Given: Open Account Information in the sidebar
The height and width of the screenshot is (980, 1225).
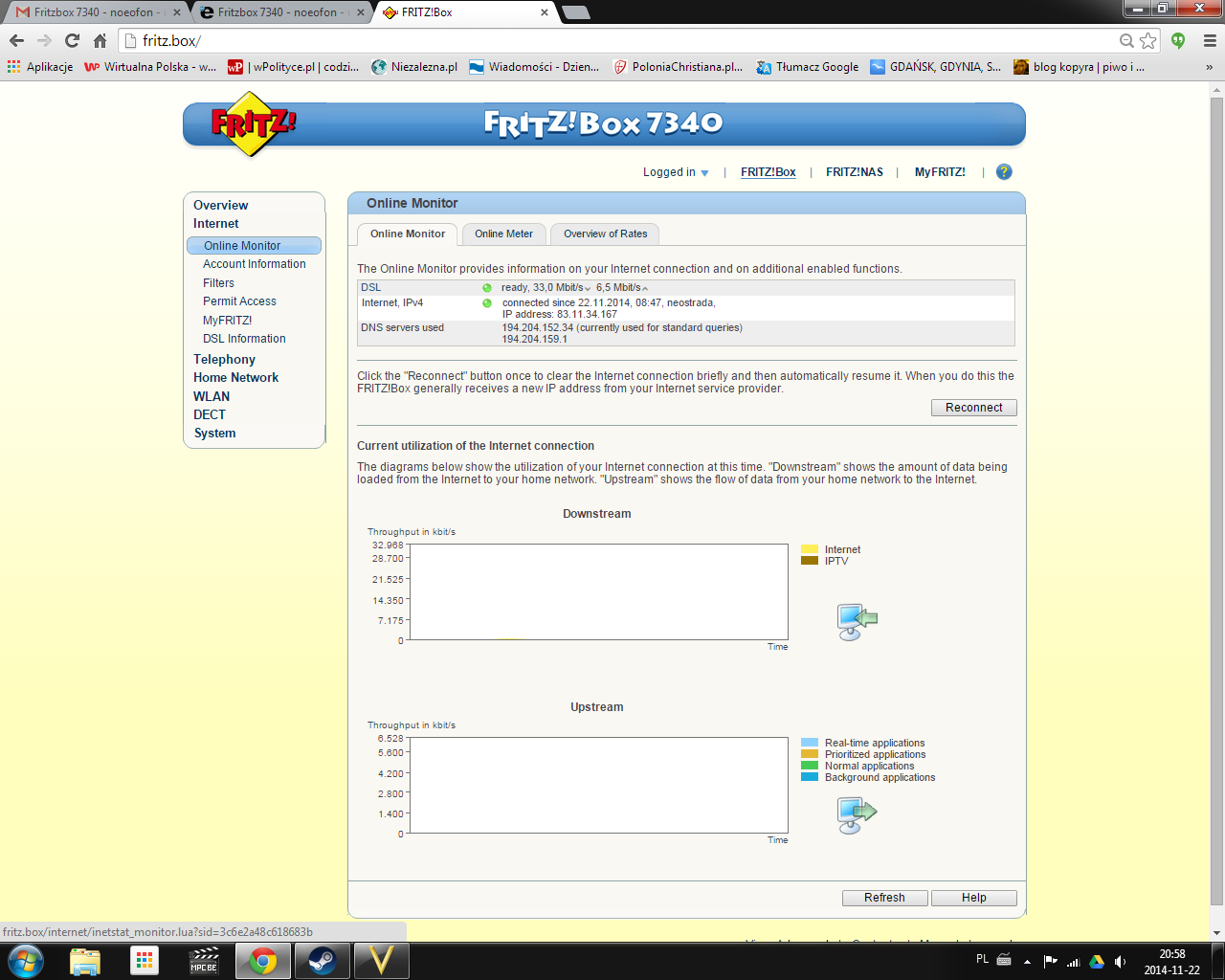Looking at the screenshot, I should 255,264.
